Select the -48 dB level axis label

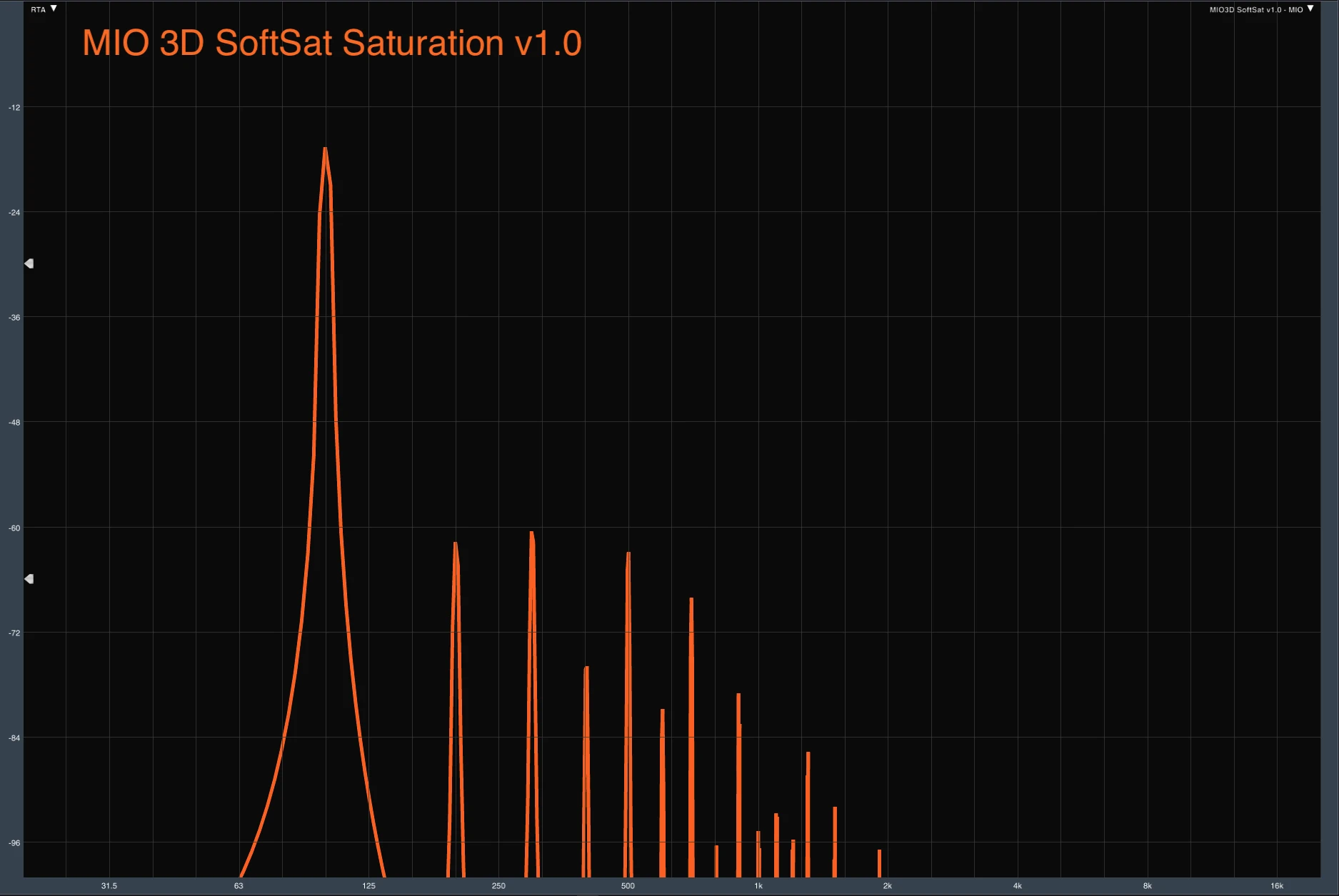tap(14, 423)
